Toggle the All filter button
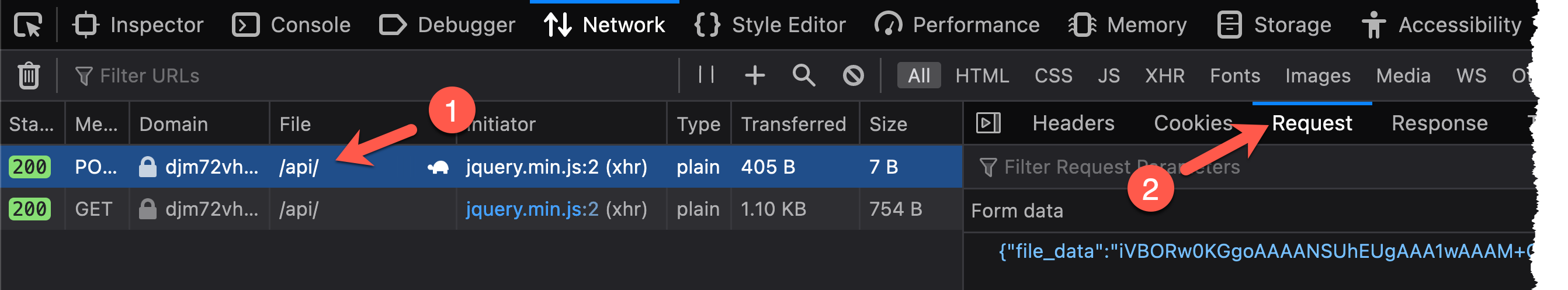This screenshot has width=1568, height=290. tap(918, 75)
